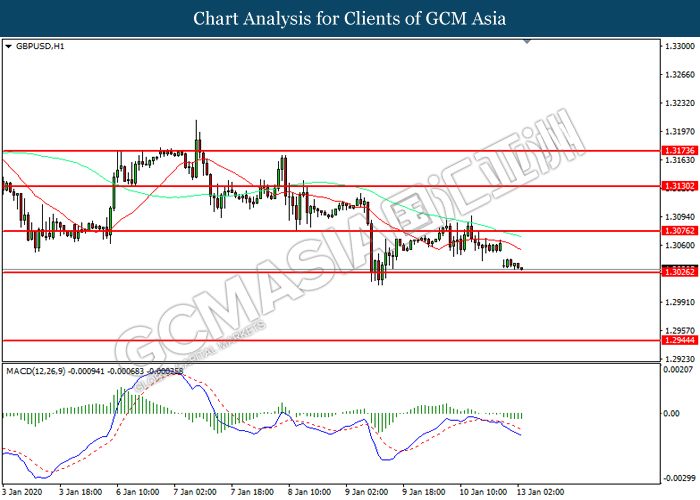700x500 pixels.
Task: Click the GBPUSD,H1 chart label
Action: click(40, 46)
